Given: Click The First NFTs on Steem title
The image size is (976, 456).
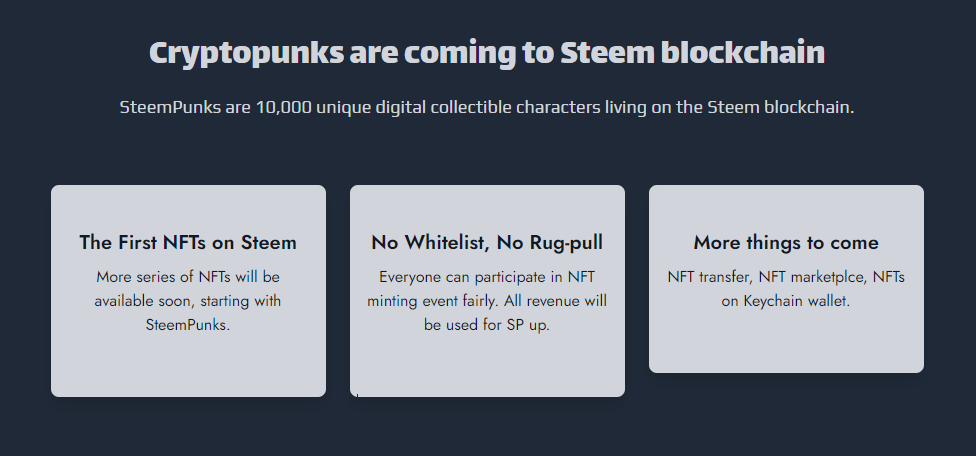Looking at the screenshot, I should coord(188,243).
